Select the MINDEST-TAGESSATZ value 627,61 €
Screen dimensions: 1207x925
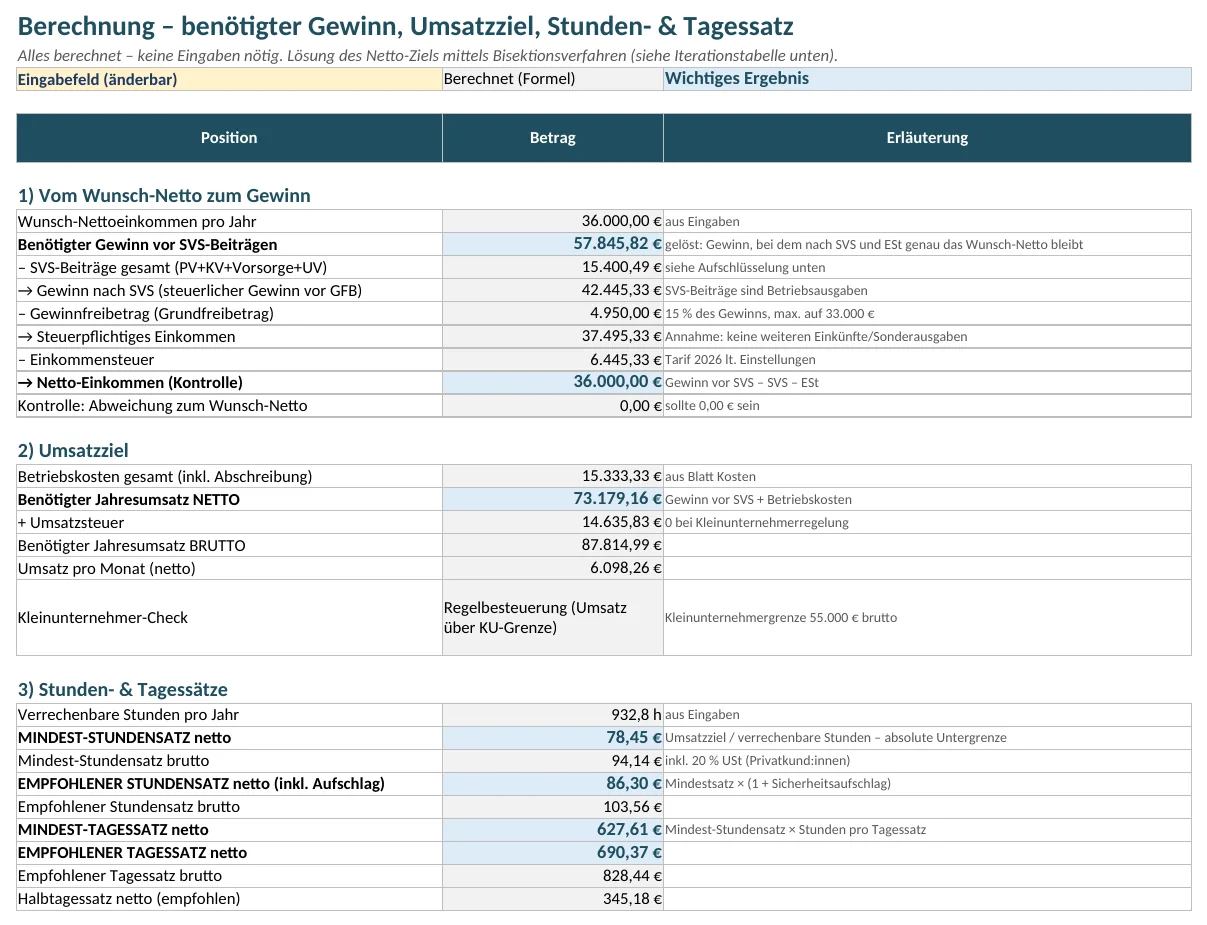[x=553, y=829]
